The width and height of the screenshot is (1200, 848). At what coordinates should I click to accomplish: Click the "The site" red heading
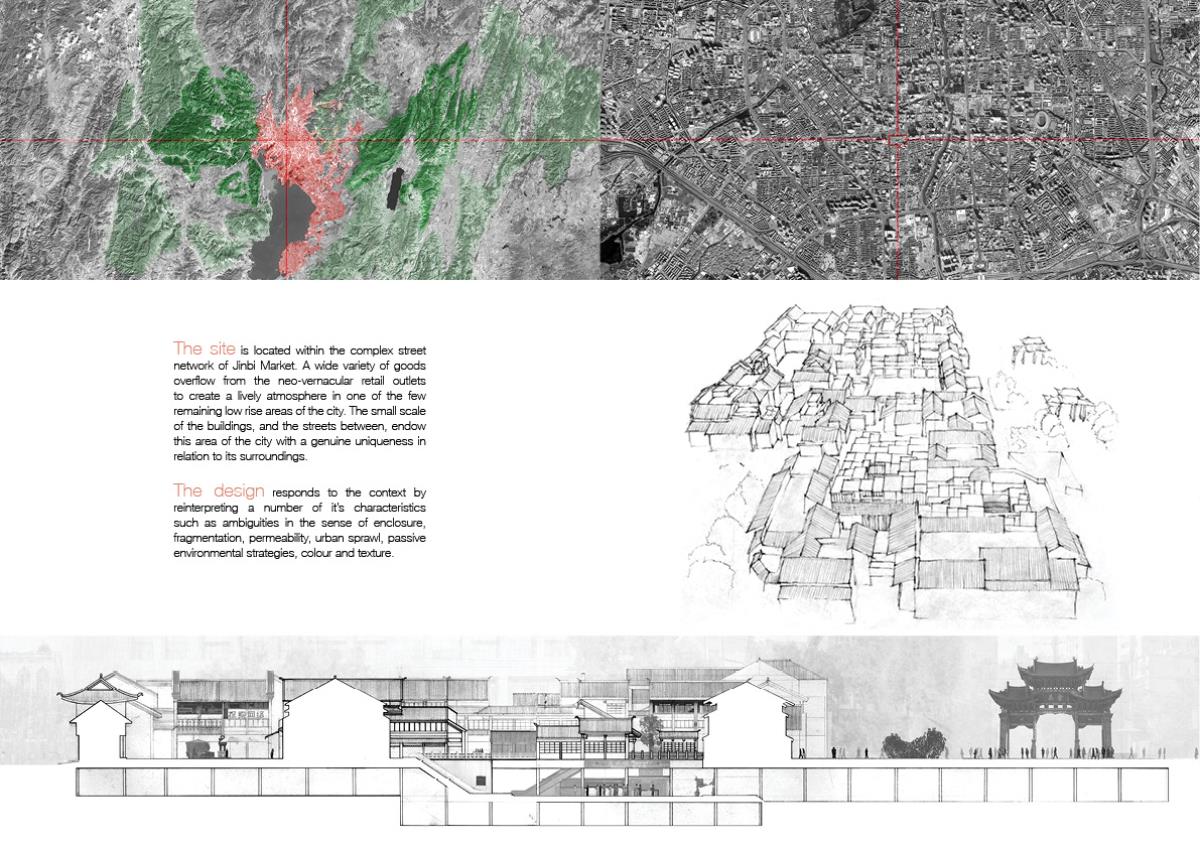pyautogui.click(x=204, y=349)
